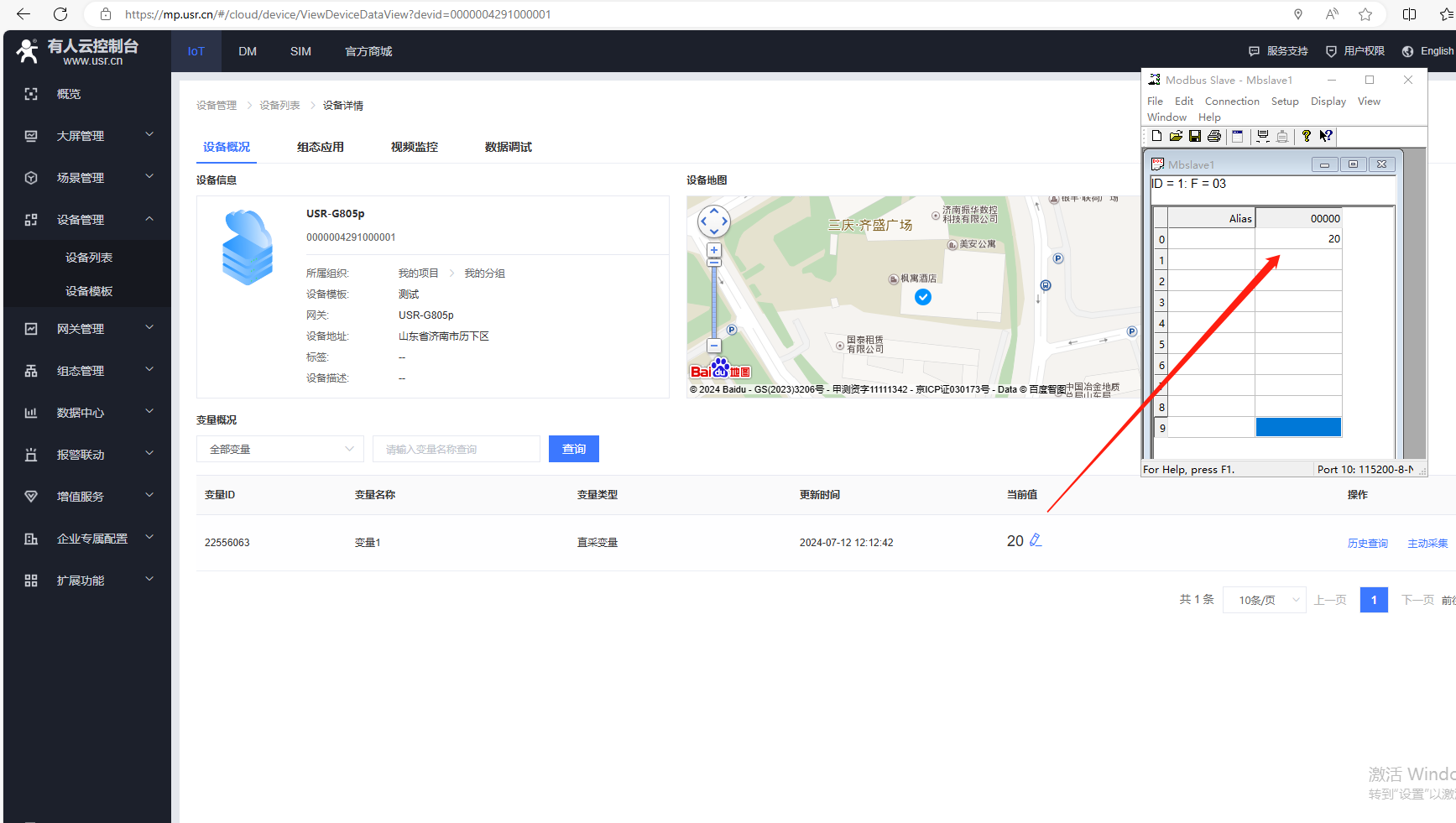
Task: Open the 历史查询 link for 变量1
Action: pyautogui.click(x=1367, y=544)
